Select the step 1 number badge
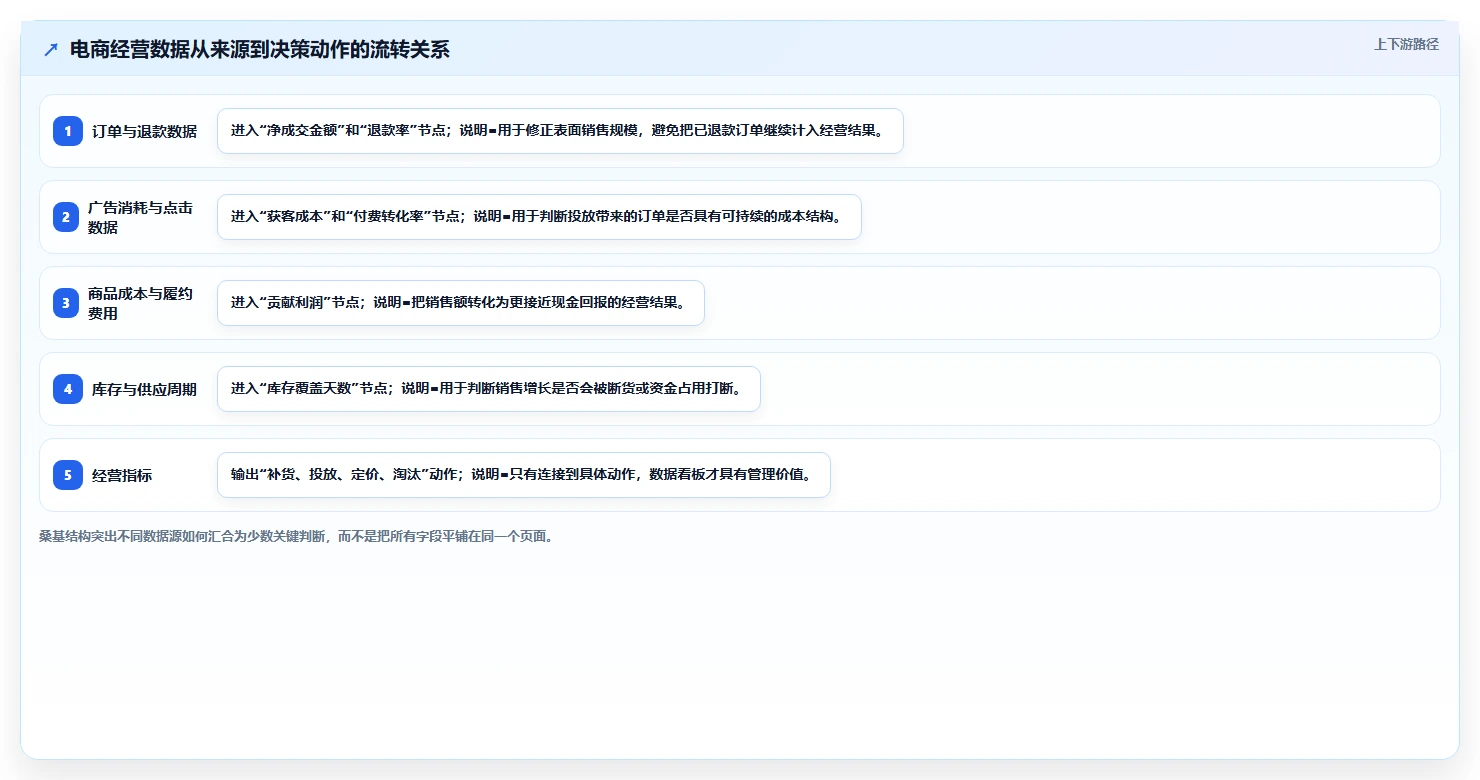1480x780 pixels. [68, 131]
